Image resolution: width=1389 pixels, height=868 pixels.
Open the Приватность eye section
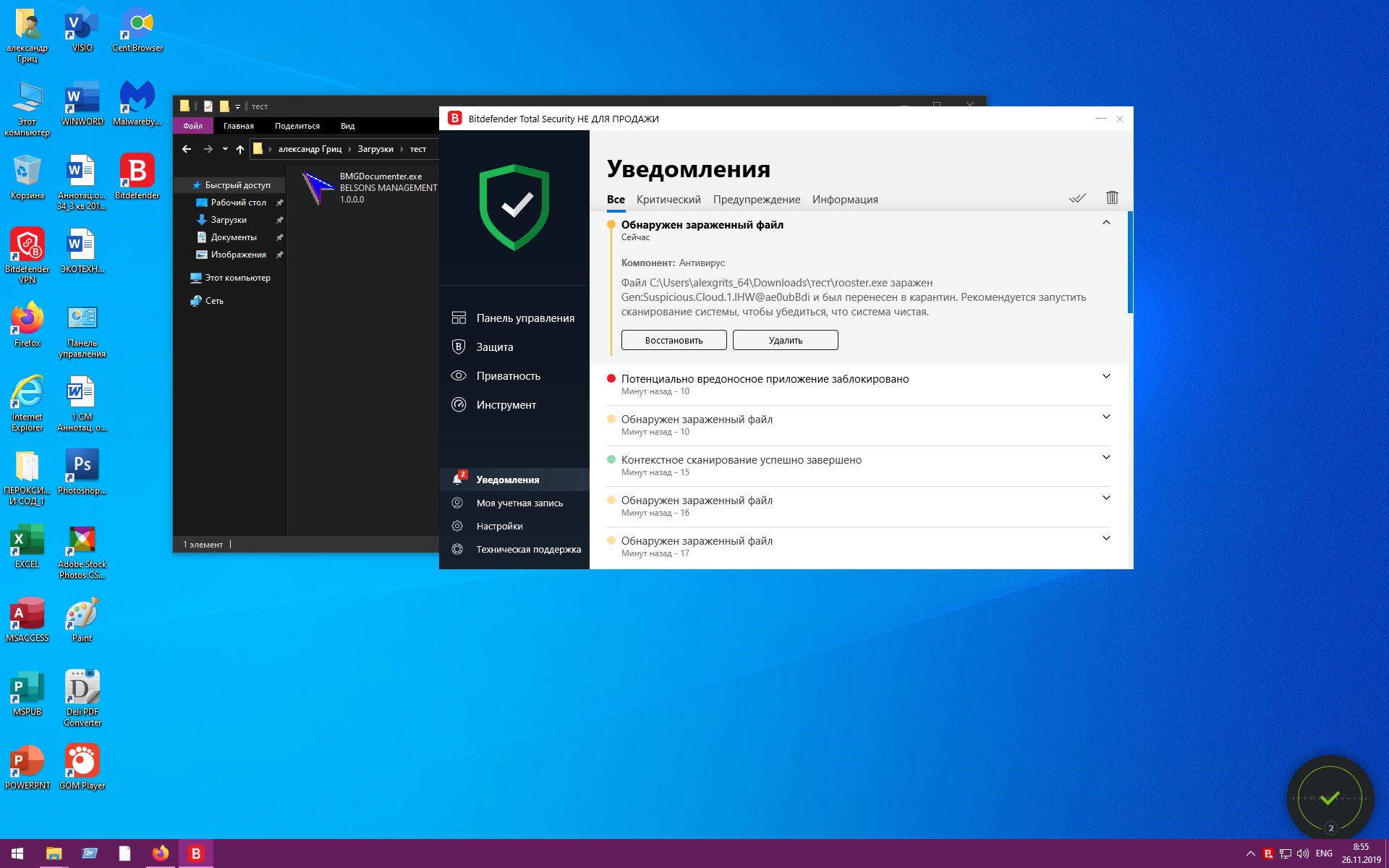click(x=508, y=376)
